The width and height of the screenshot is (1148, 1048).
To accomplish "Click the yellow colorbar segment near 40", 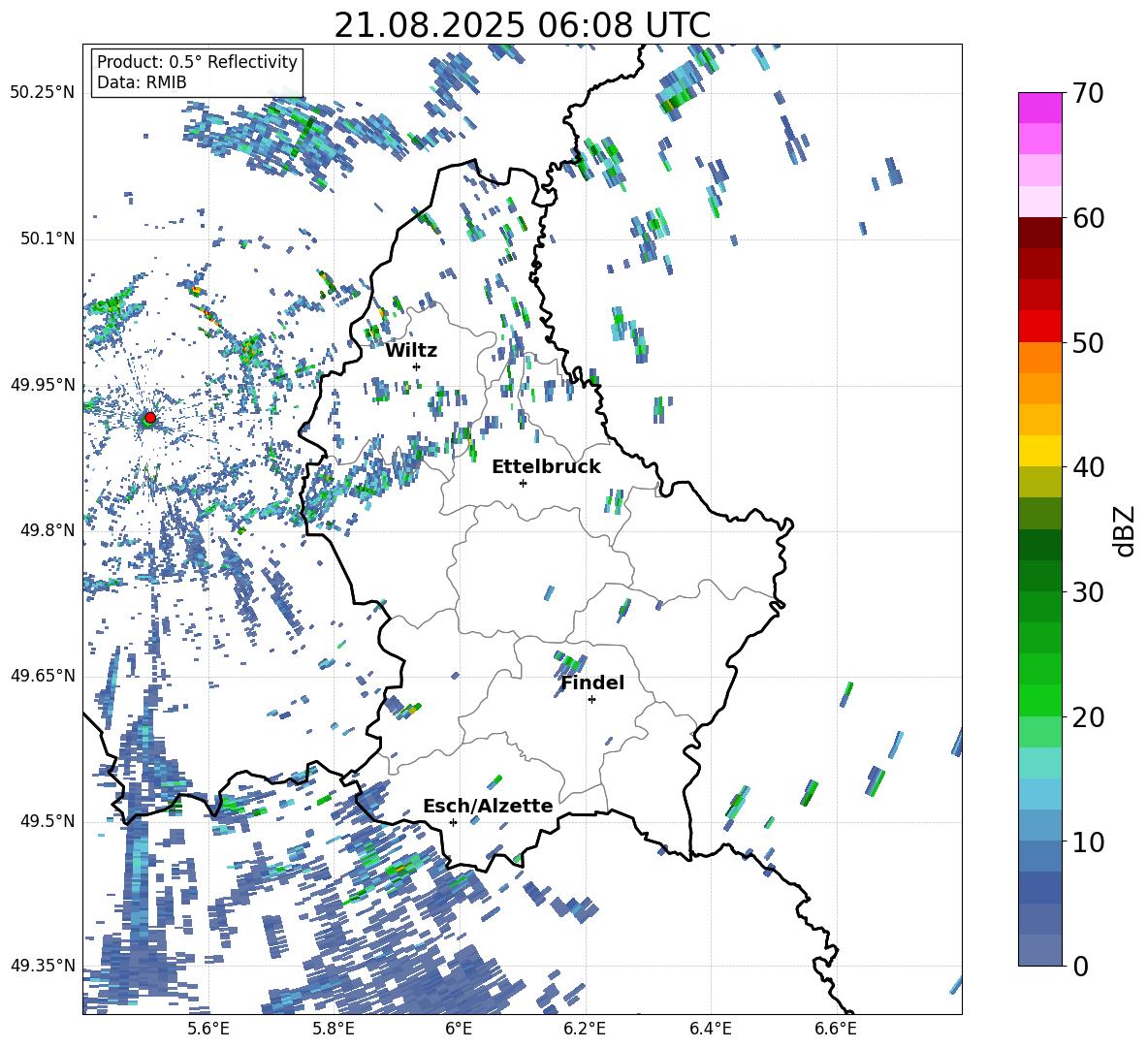I will point(1039,451).
